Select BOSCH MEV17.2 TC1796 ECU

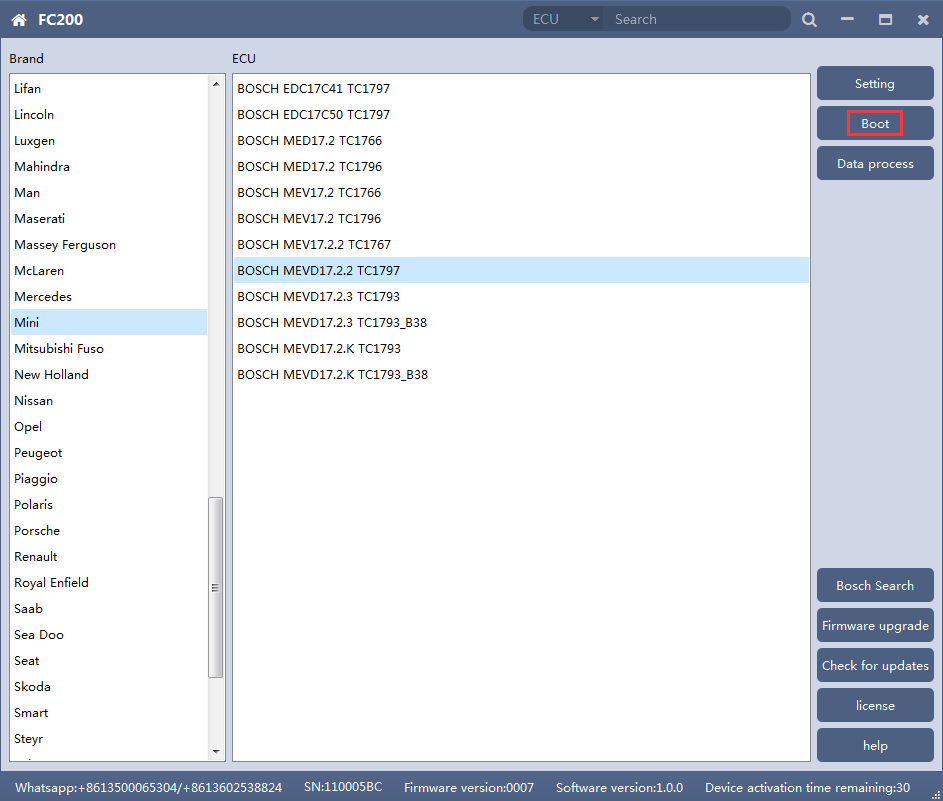point(521,218)
